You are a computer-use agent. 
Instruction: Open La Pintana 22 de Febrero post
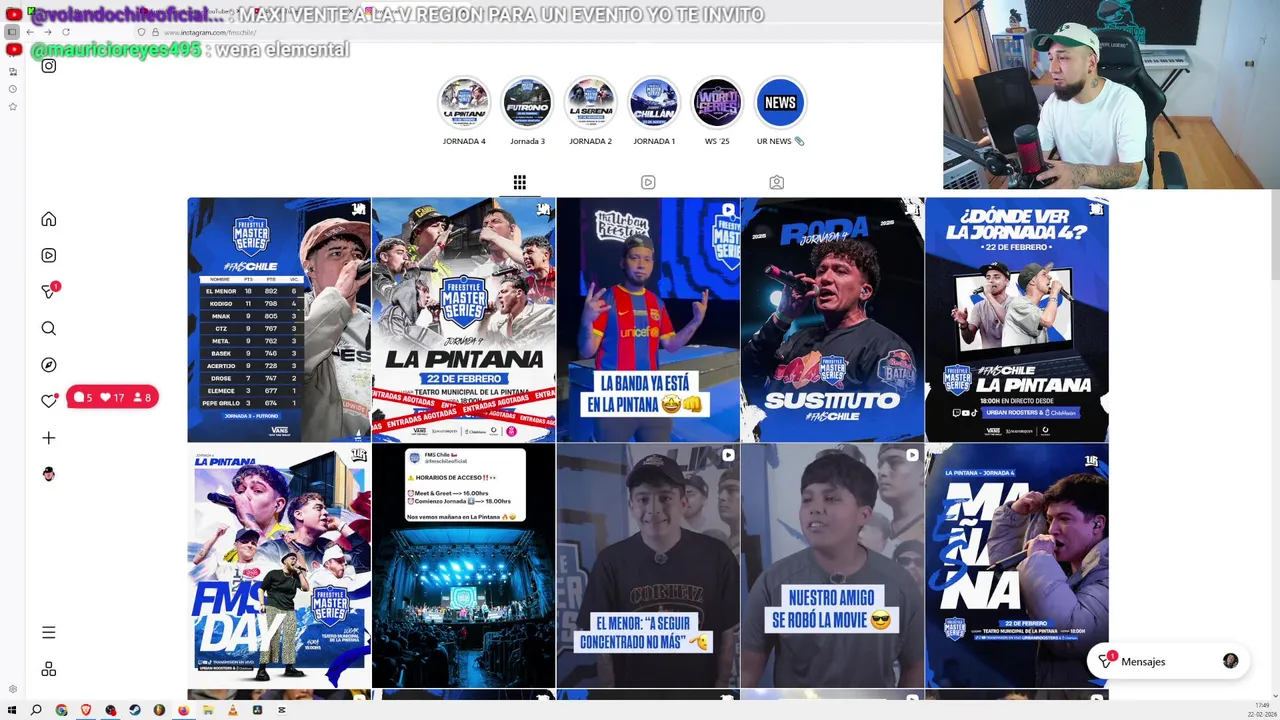click(x=464, y=320)
